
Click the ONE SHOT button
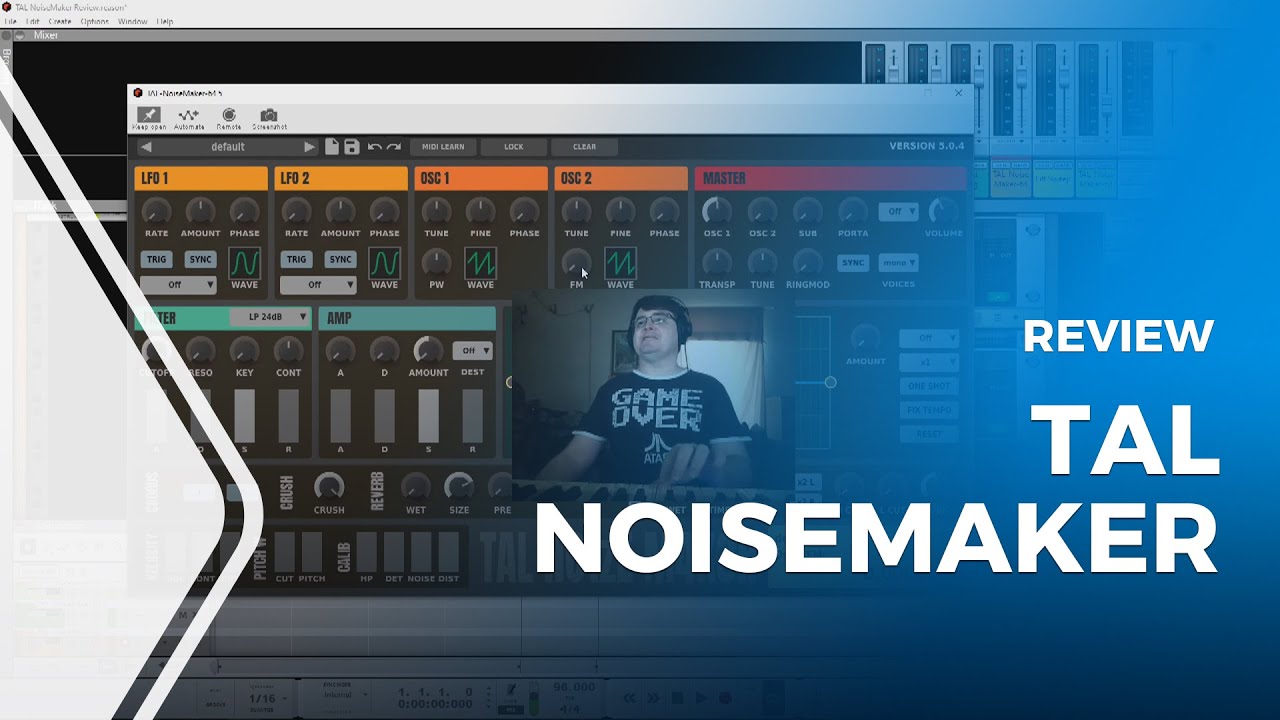pos(928,386)
